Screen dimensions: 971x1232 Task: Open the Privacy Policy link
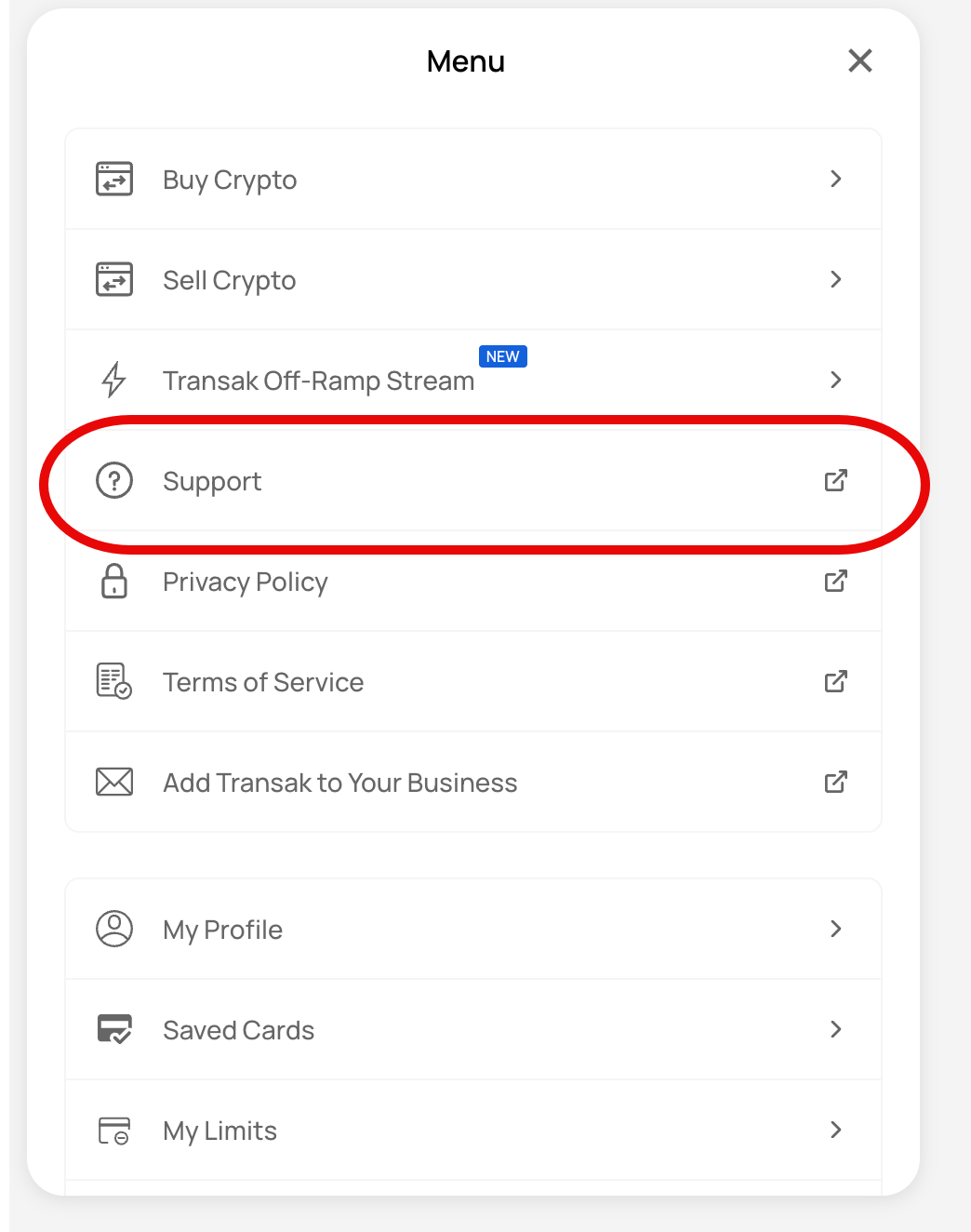coord(246,582)
